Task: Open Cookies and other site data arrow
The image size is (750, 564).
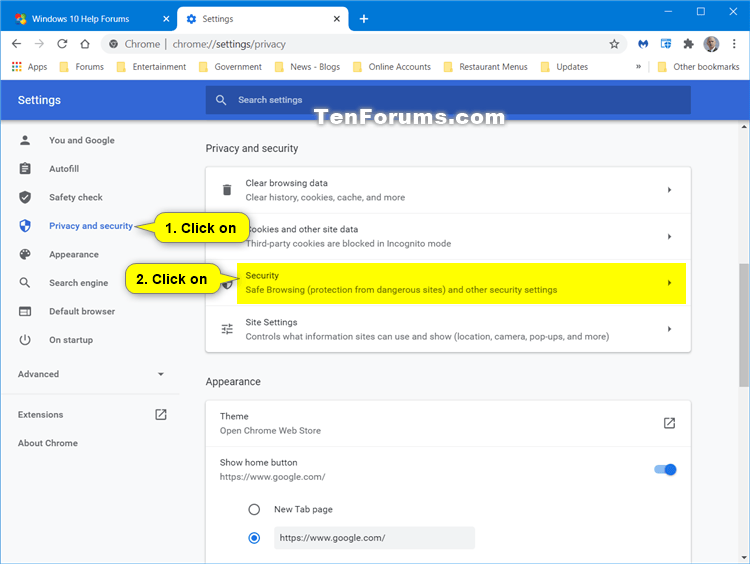Action: click(x=669, y=236)
